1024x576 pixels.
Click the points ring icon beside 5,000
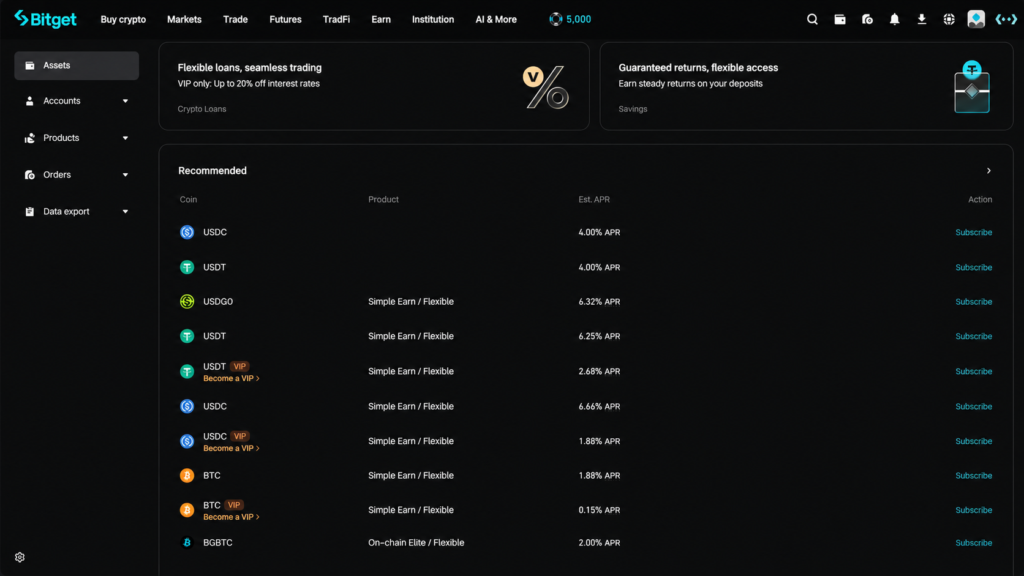click(x=555, y=20)
